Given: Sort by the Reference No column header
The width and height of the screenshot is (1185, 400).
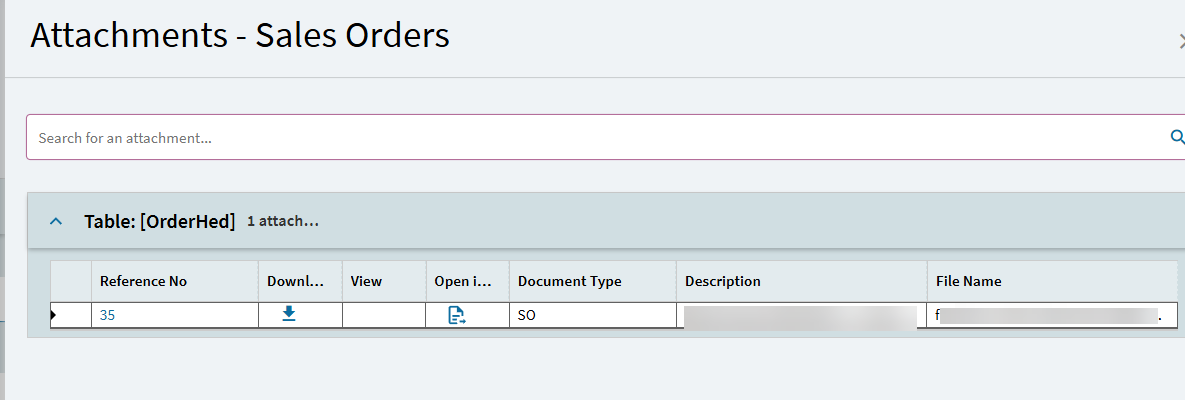Looking at the screenshot, I should tap(143, 281).
